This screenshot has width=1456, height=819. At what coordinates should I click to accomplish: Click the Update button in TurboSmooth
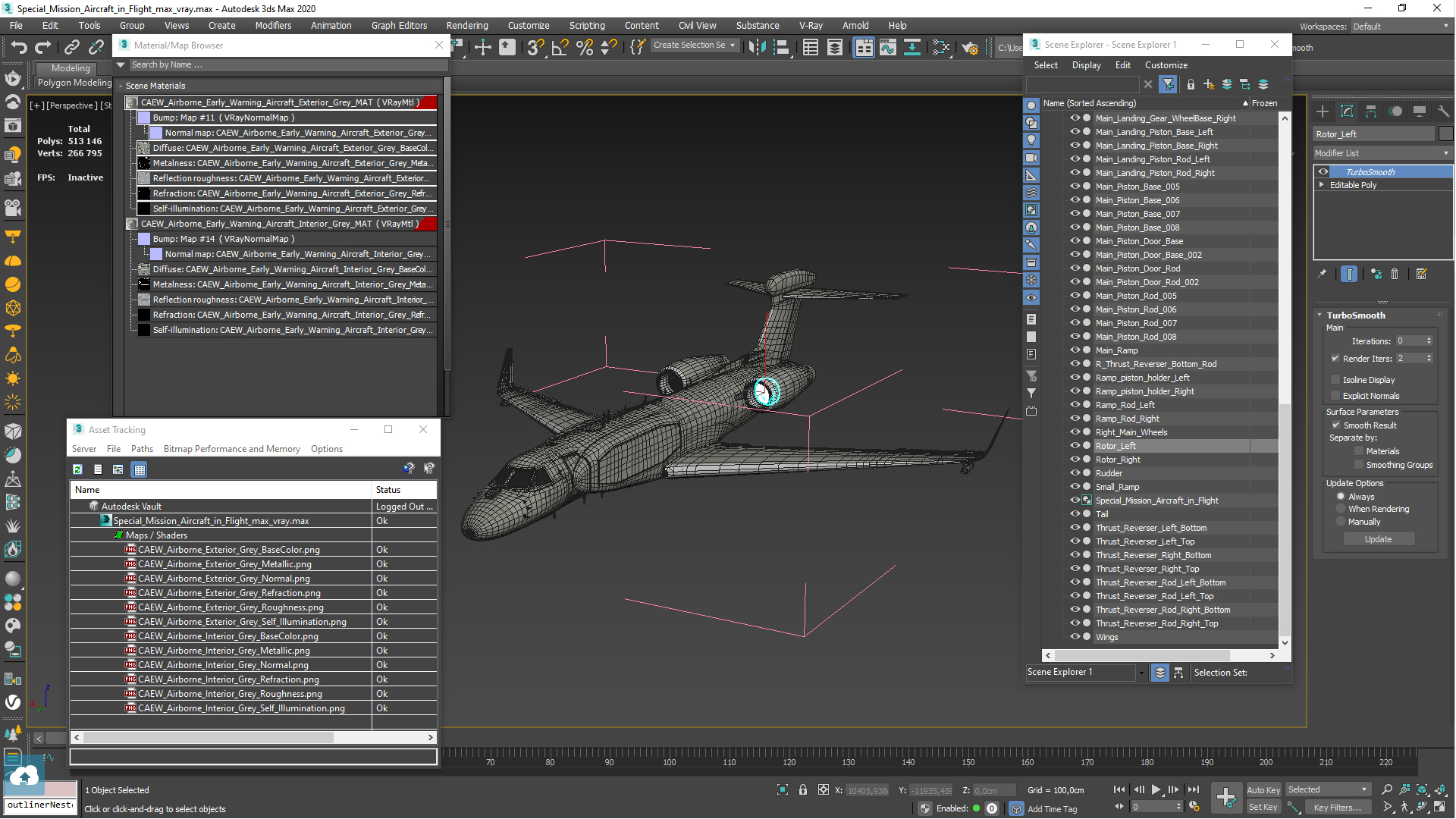pos(1379,539)
